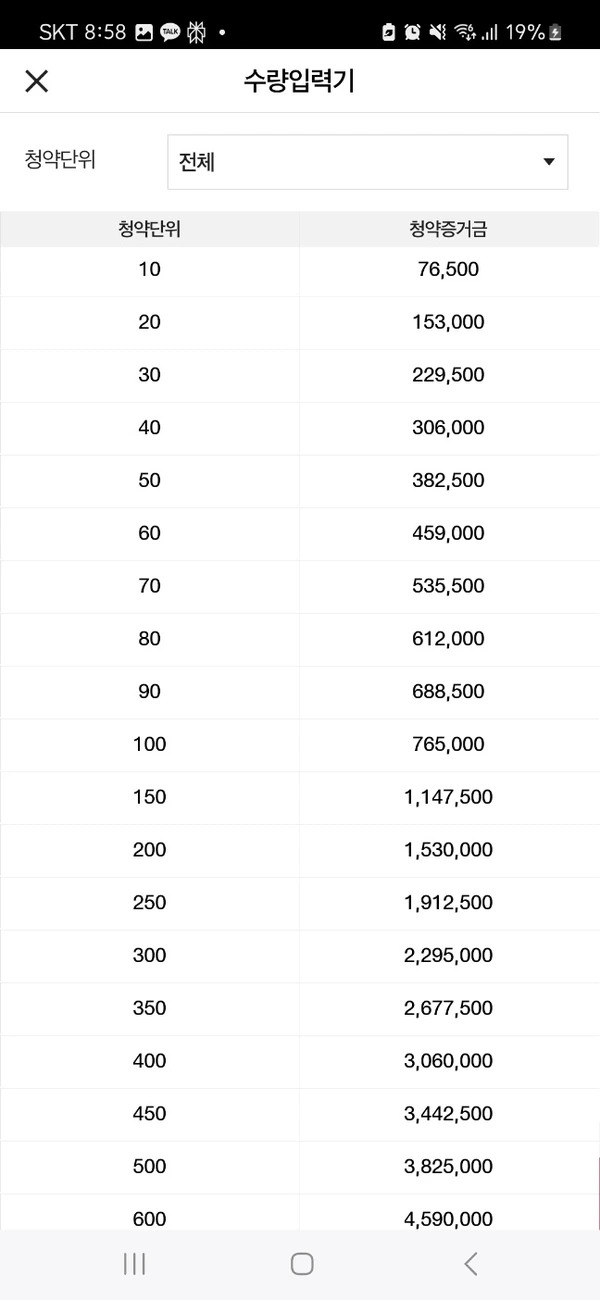Select the row with 청약단위 10
This screenshot has height=1300, width=600.
point(300,270)
